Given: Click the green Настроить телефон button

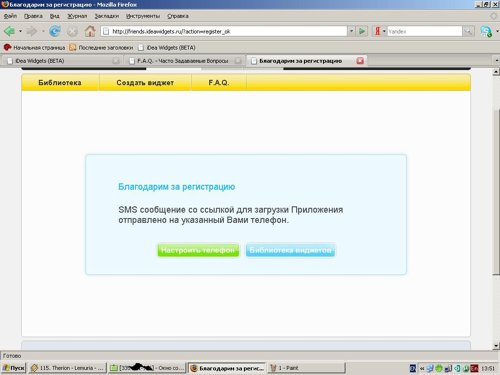Looking at the screenshot, I should click(198, 250).
